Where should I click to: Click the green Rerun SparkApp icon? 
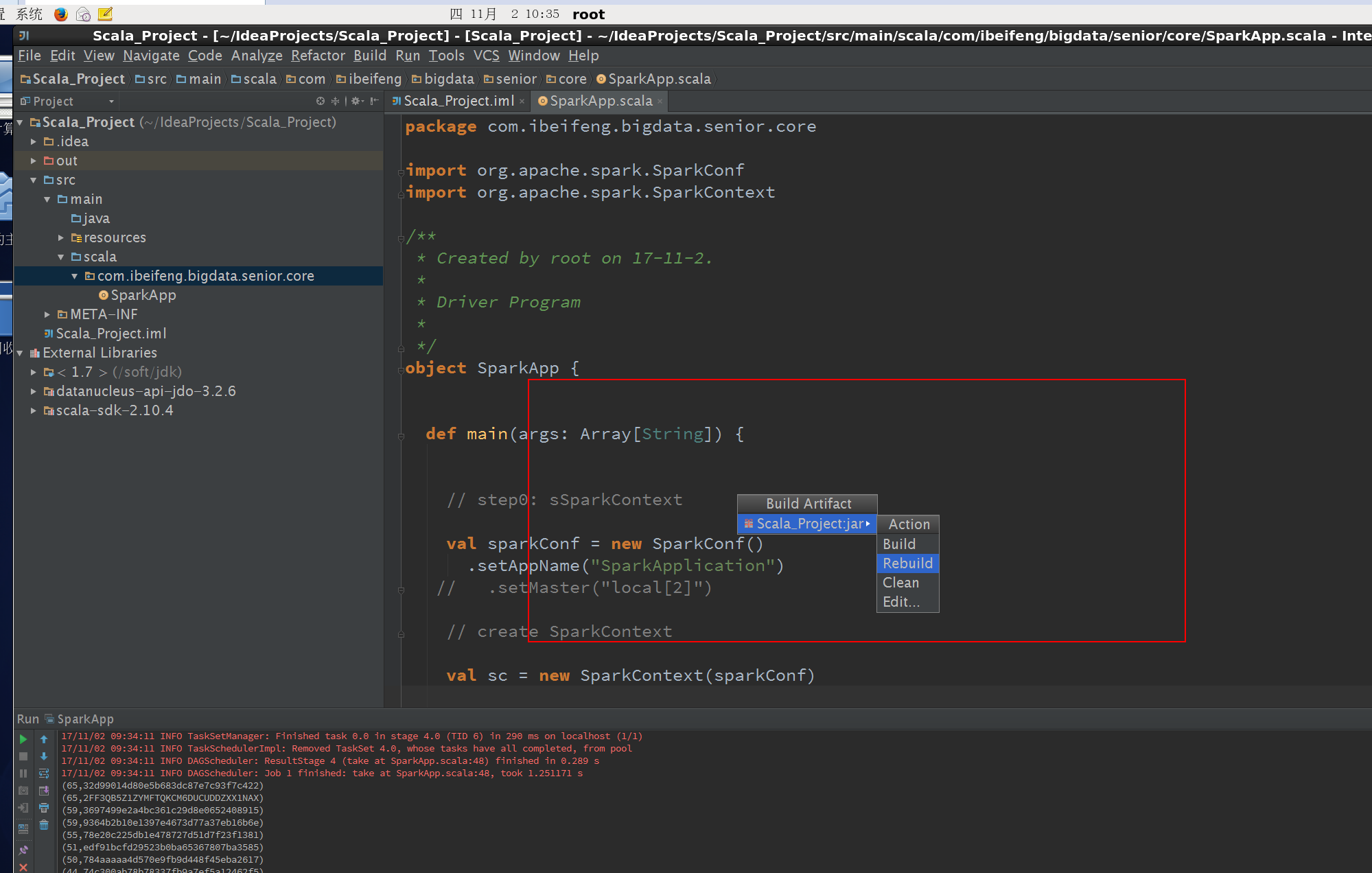pos(23,739)
